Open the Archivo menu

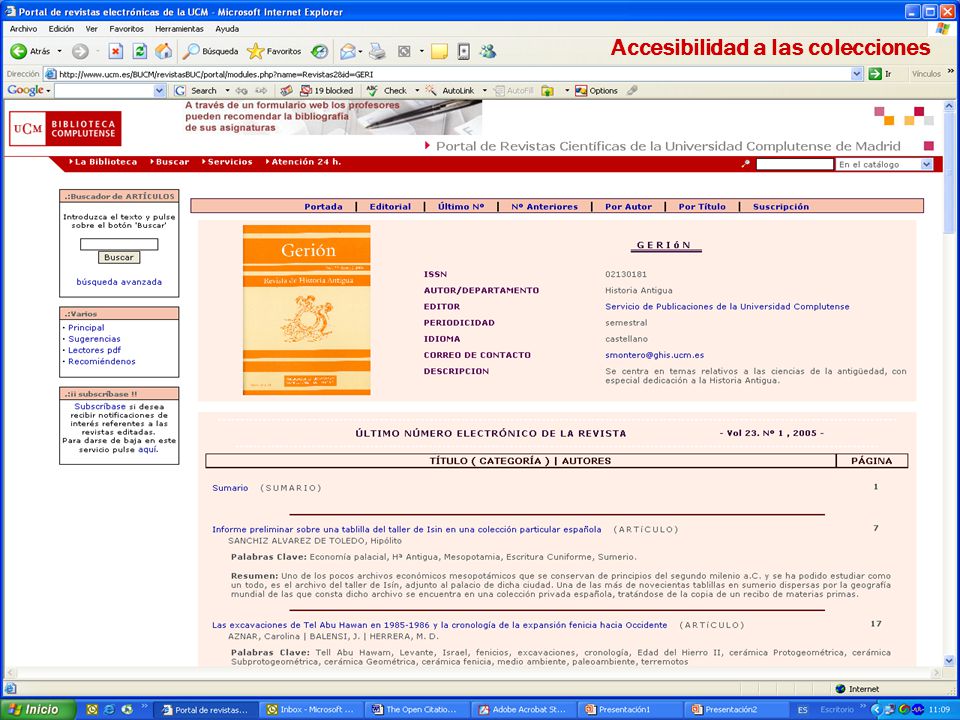[x=23, y=29]
